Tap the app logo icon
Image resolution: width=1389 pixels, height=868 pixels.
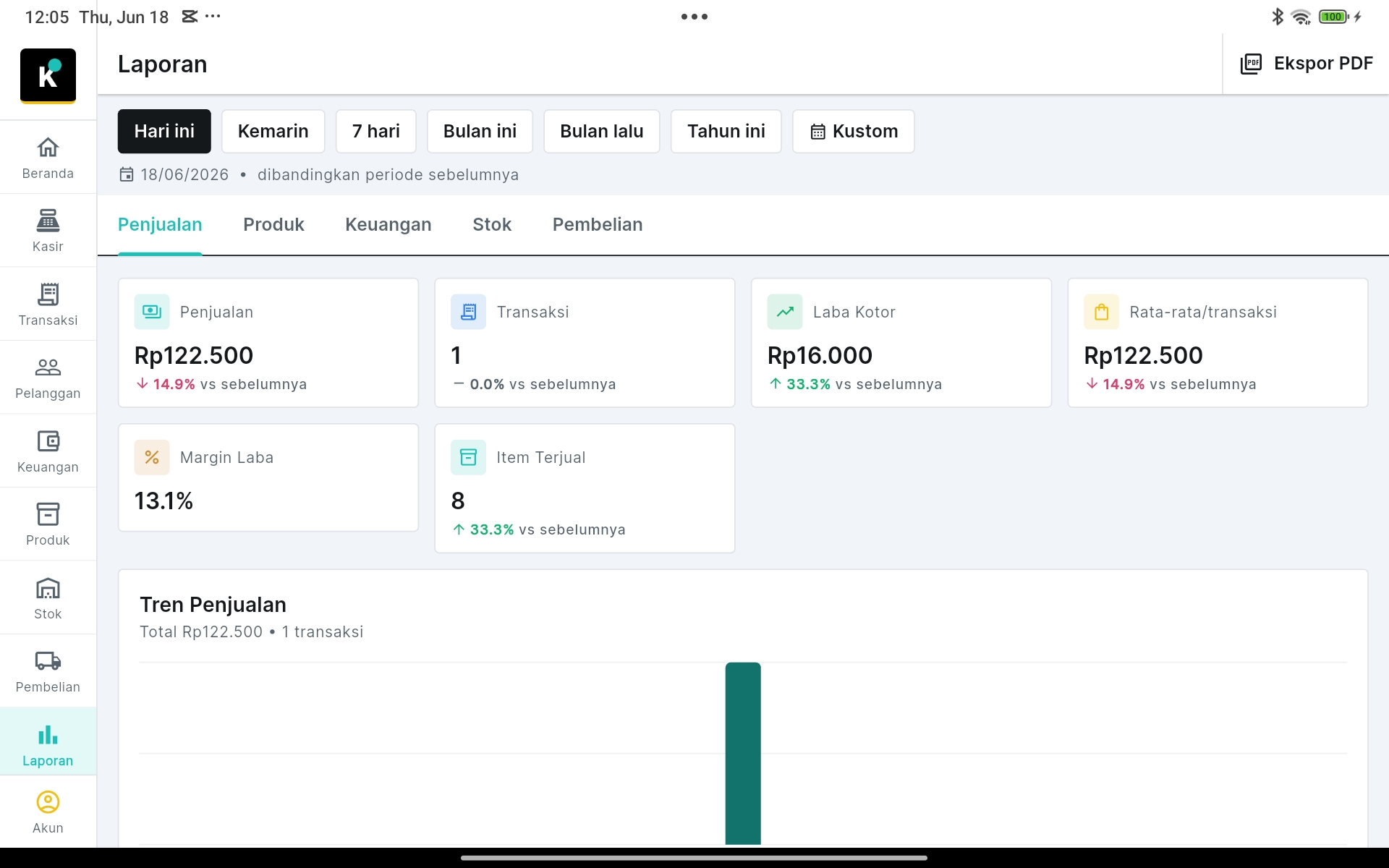coord(48,75)
